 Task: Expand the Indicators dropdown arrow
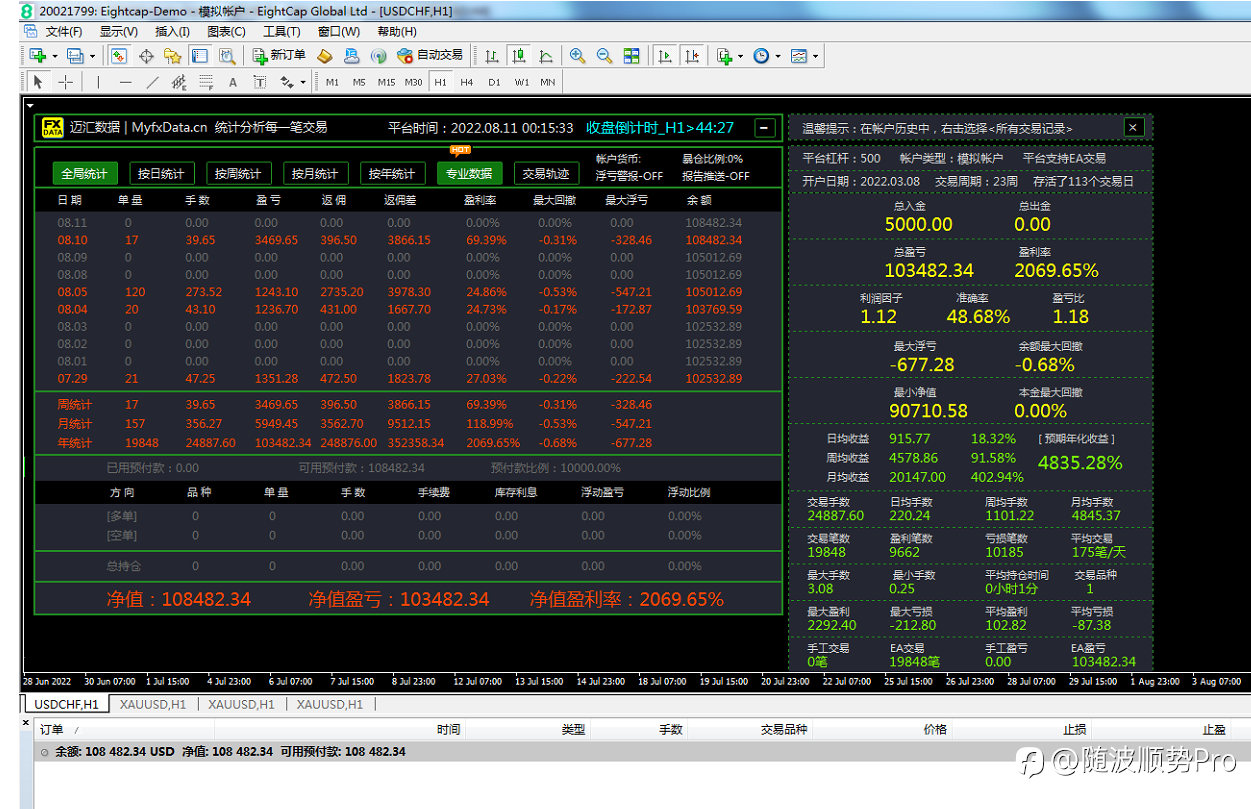coord(741,56)
